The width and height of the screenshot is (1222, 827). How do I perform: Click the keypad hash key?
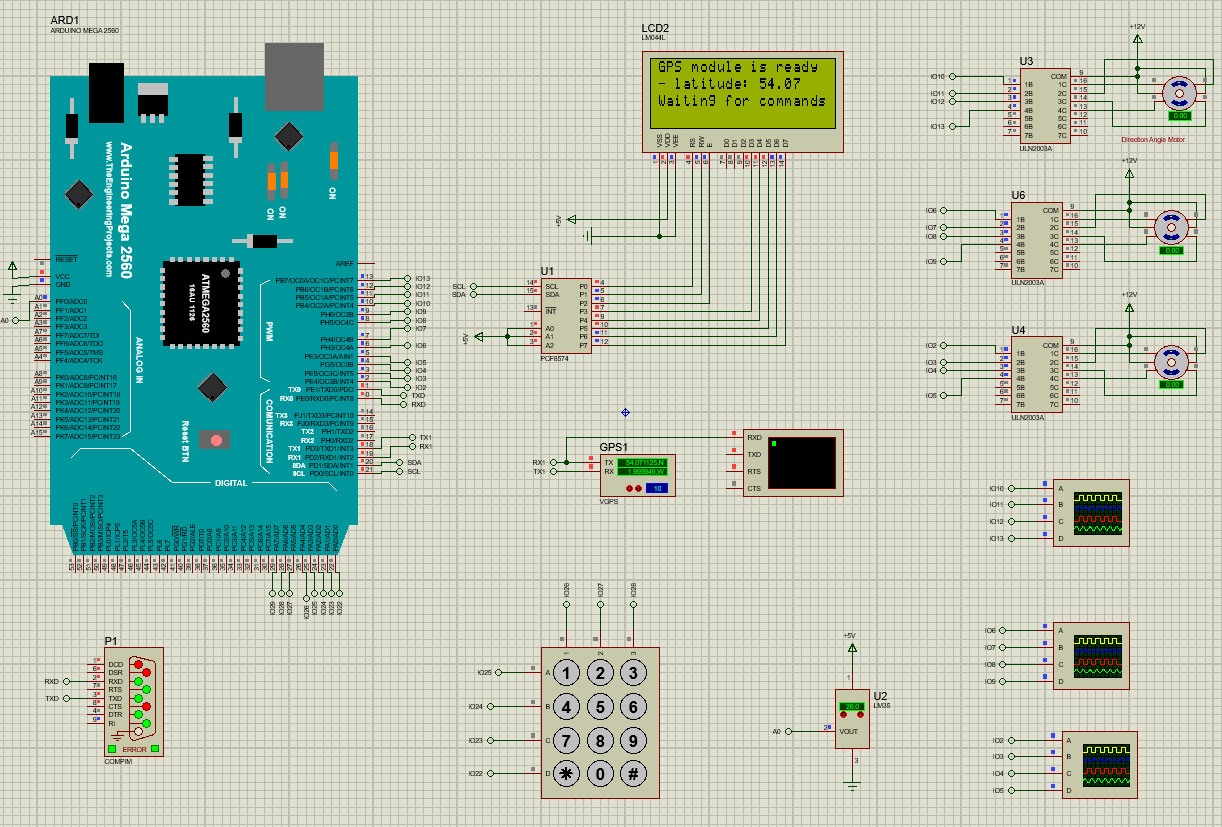click(633, 774)
